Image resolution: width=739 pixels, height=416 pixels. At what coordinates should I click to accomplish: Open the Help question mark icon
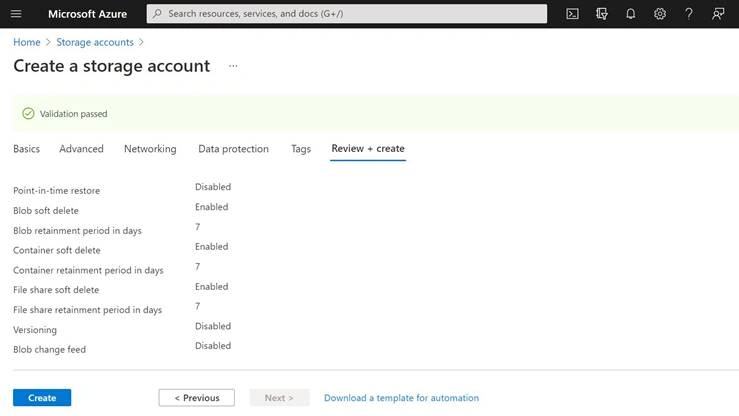coord(689,14)
